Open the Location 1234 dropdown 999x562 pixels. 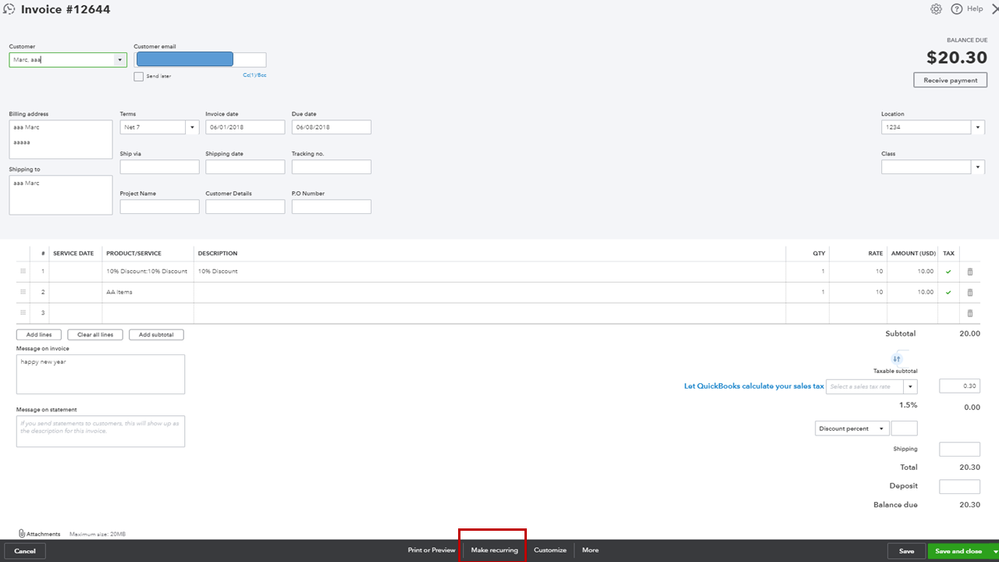977,127
